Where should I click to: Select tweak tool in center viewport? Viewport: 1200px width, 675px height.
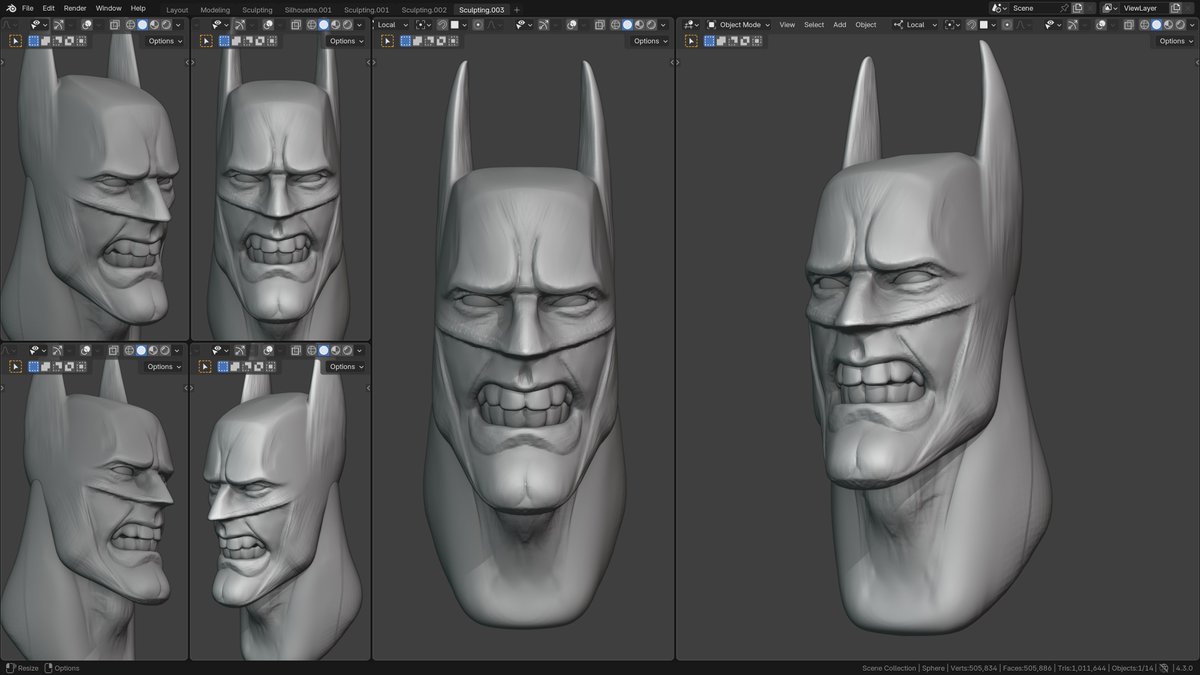click(x=387, y=41)
